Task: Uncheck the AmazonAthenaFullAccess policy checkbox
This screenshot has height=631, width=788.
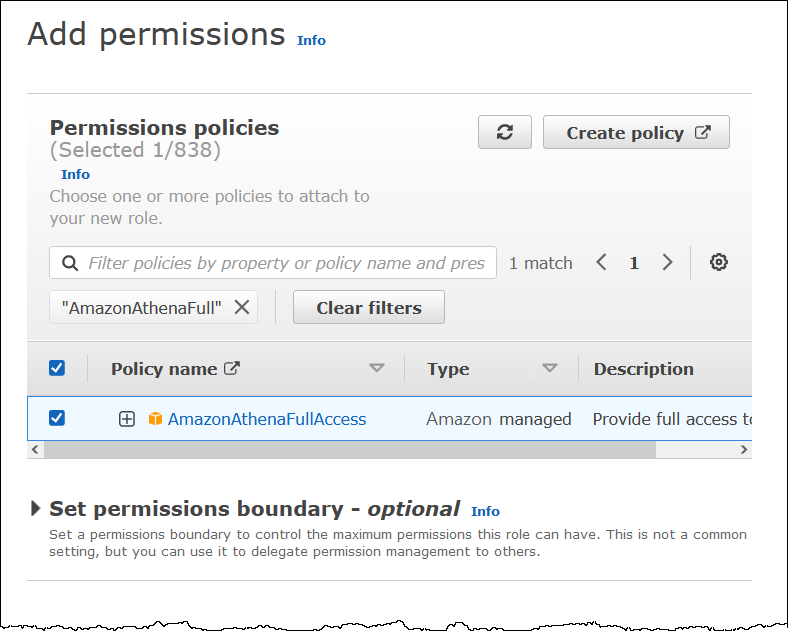Action: pos(57,418)
